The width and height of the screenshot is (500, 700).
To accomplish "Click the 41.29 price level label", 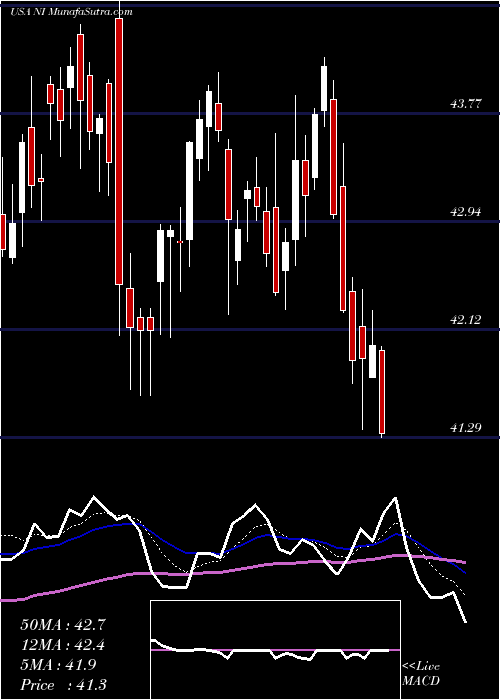I will (x=466, y=428).
